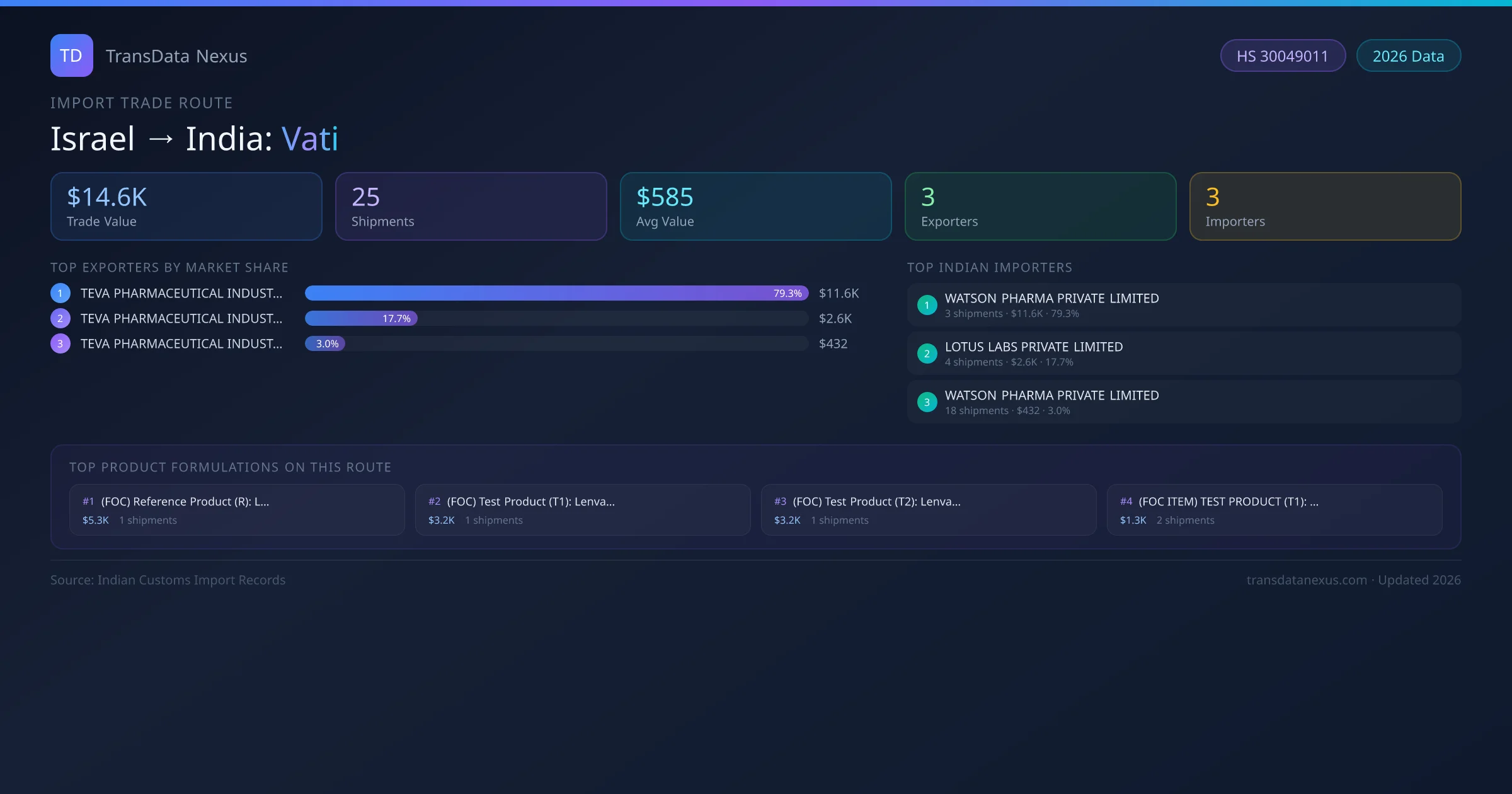Click the 17.7% market share bar
This screenshot has width=1512, height=794.
pos(361,318)
